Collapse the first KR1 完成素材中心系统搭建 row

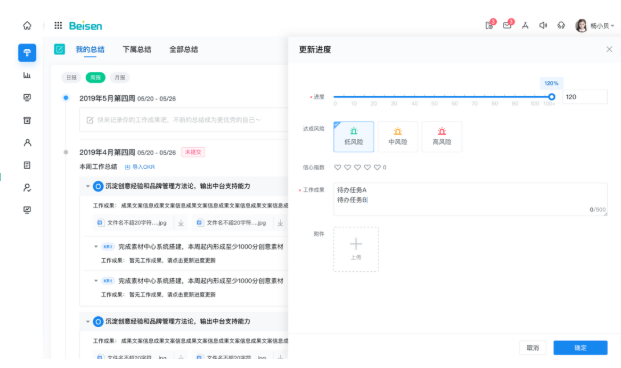(96, 247)
